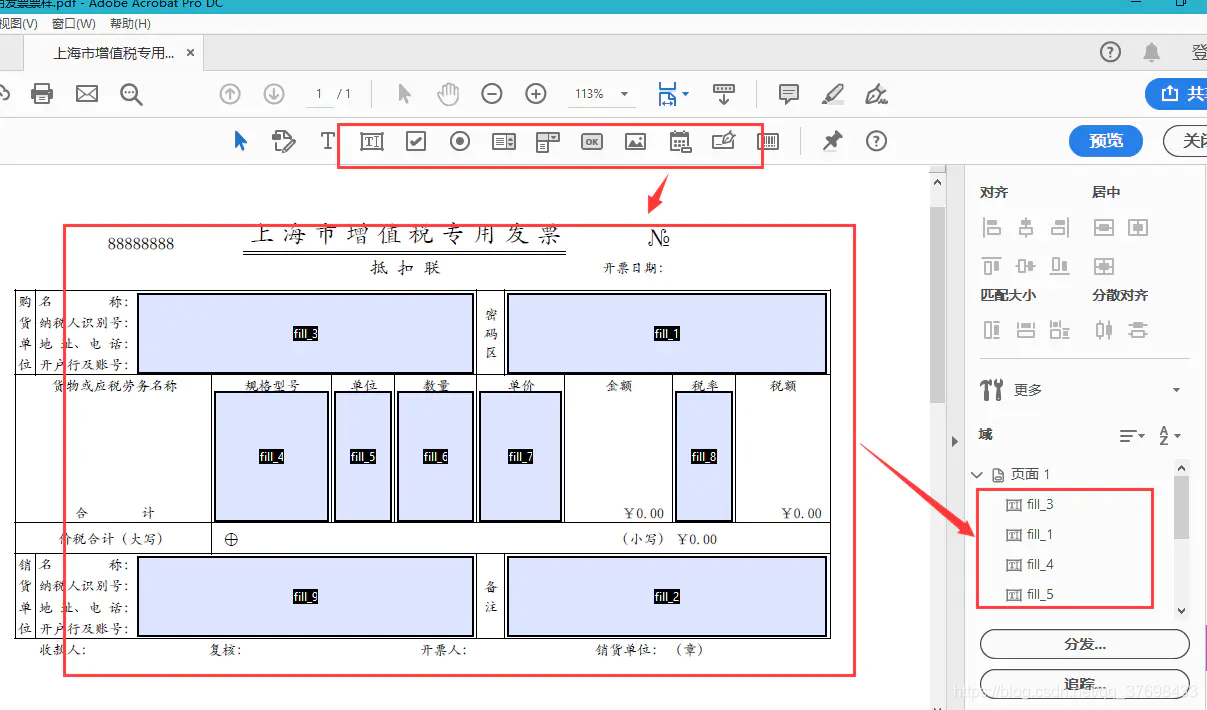The image size is (1207, 710).
Task: Select the Highlight text pen tool
Action: click(832, 94)
